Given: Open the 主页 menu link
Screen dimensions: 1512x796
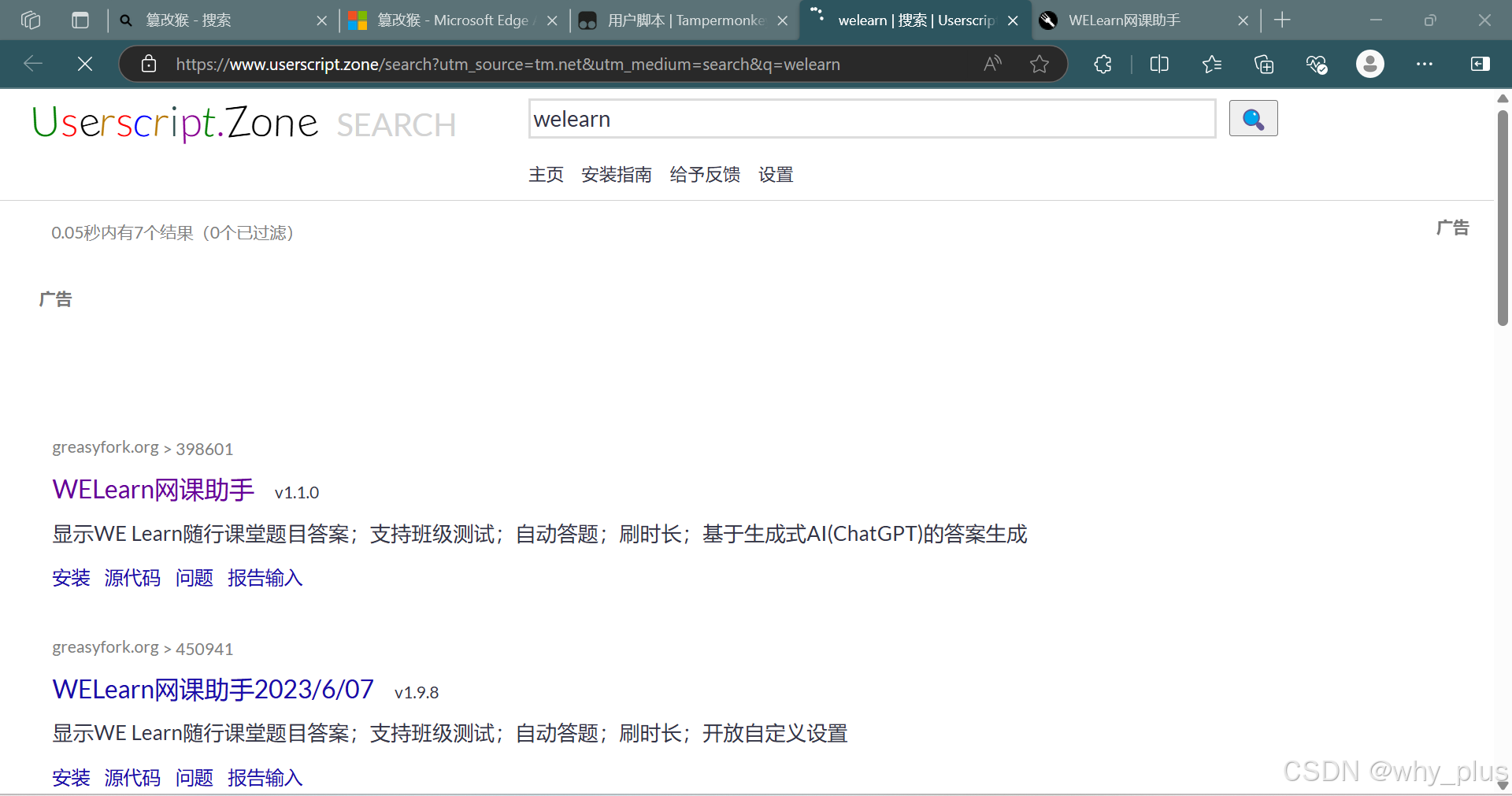Looking at the screenshot, I should pyautogui.click(x=546, y=175).
